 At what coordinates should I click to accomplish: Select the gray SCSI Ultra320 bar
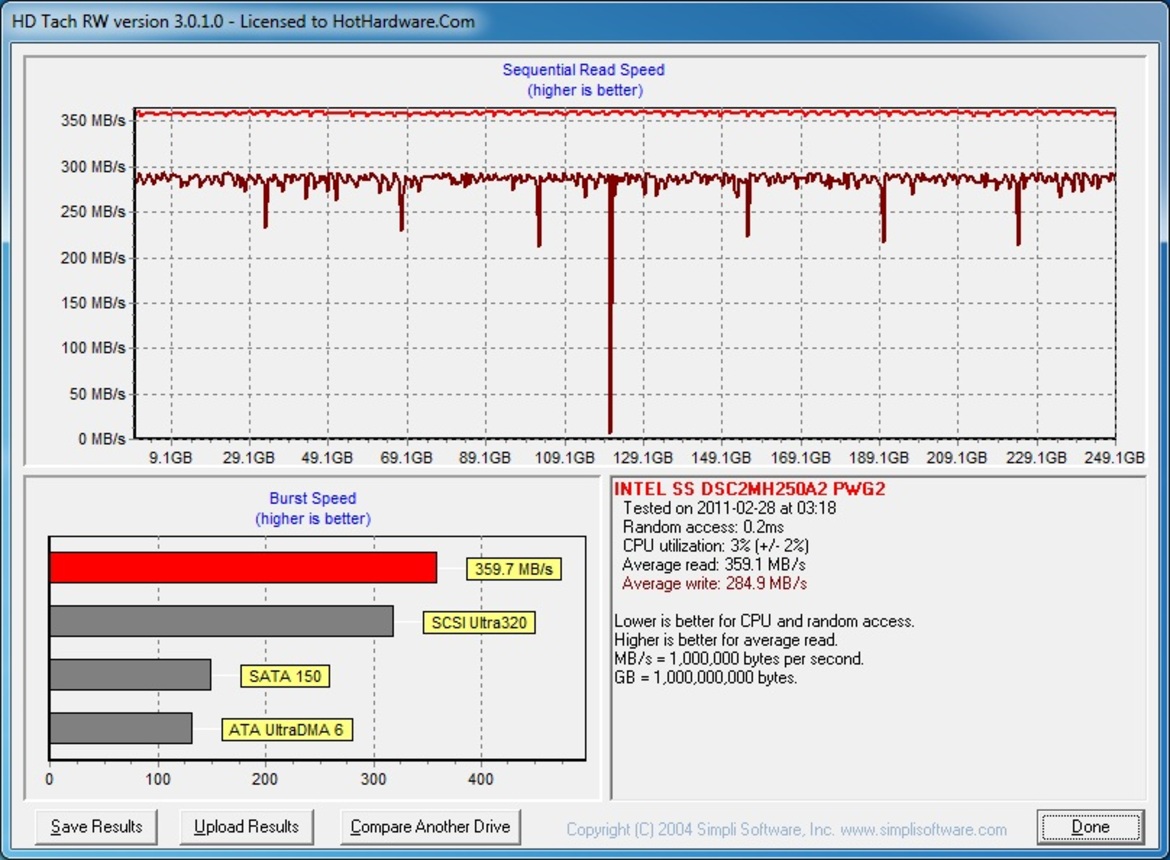pos(222,621)
